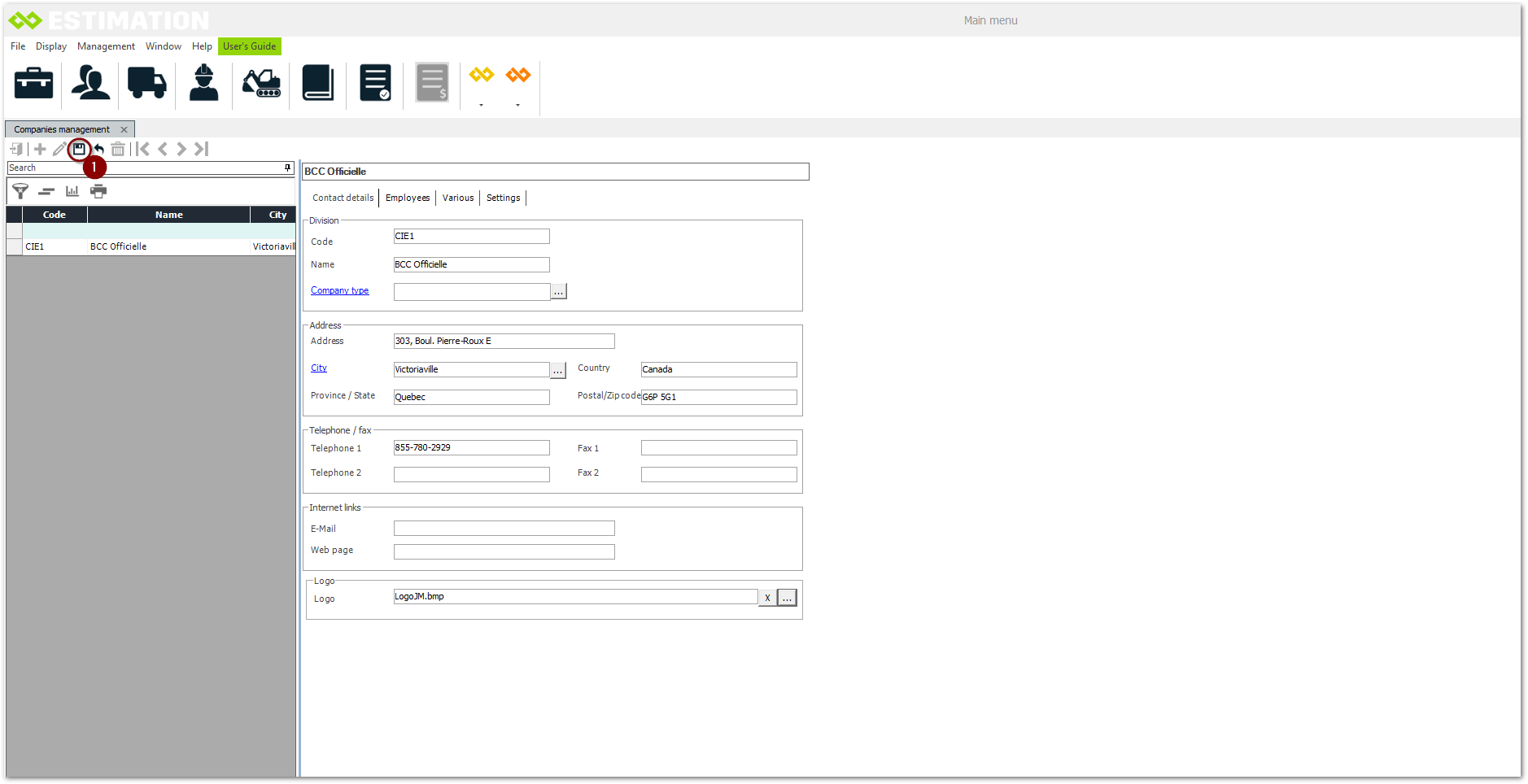
Task: Open the City browse button
Action: pos(558,371)
